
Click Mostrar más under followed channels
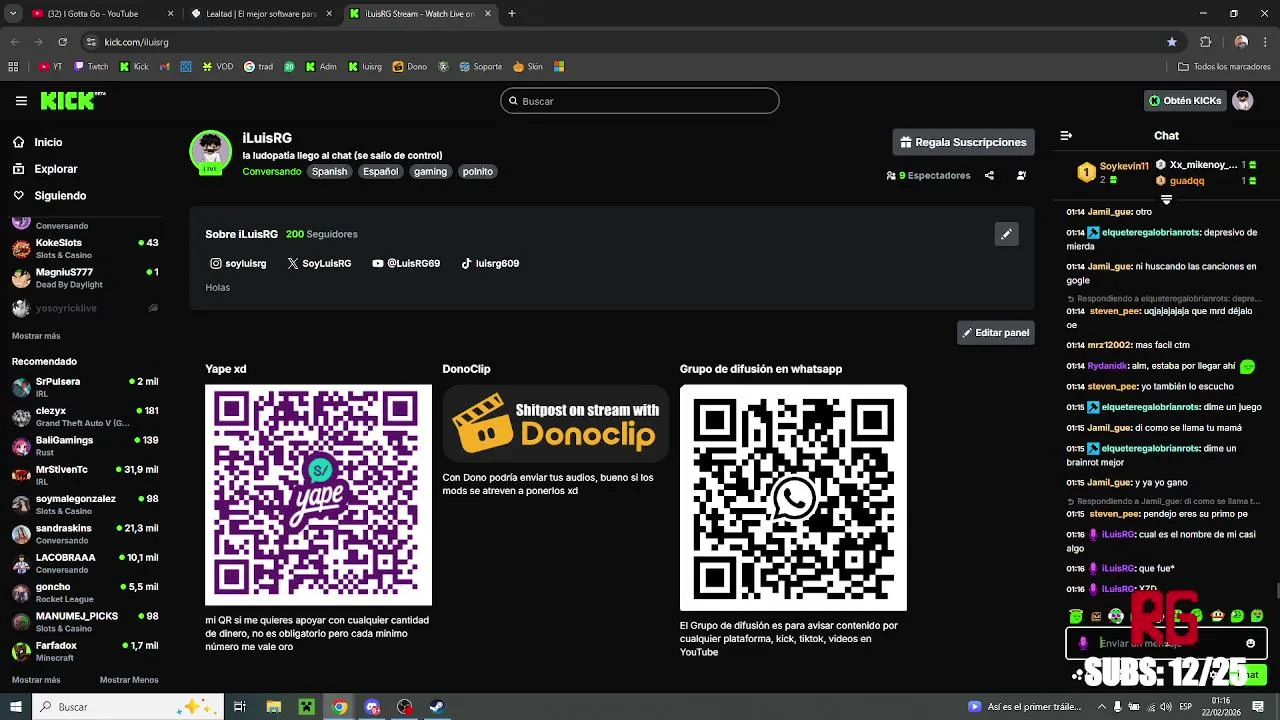pos(36,336)
